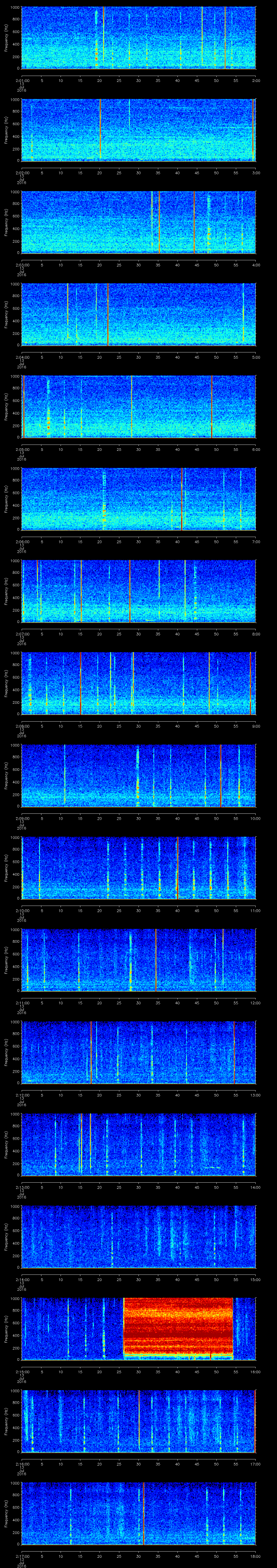This screenshot has height=1568, width=277.
Task: Select the spectrogram panel starting at 2:05:00
Action: coord(139,407)
